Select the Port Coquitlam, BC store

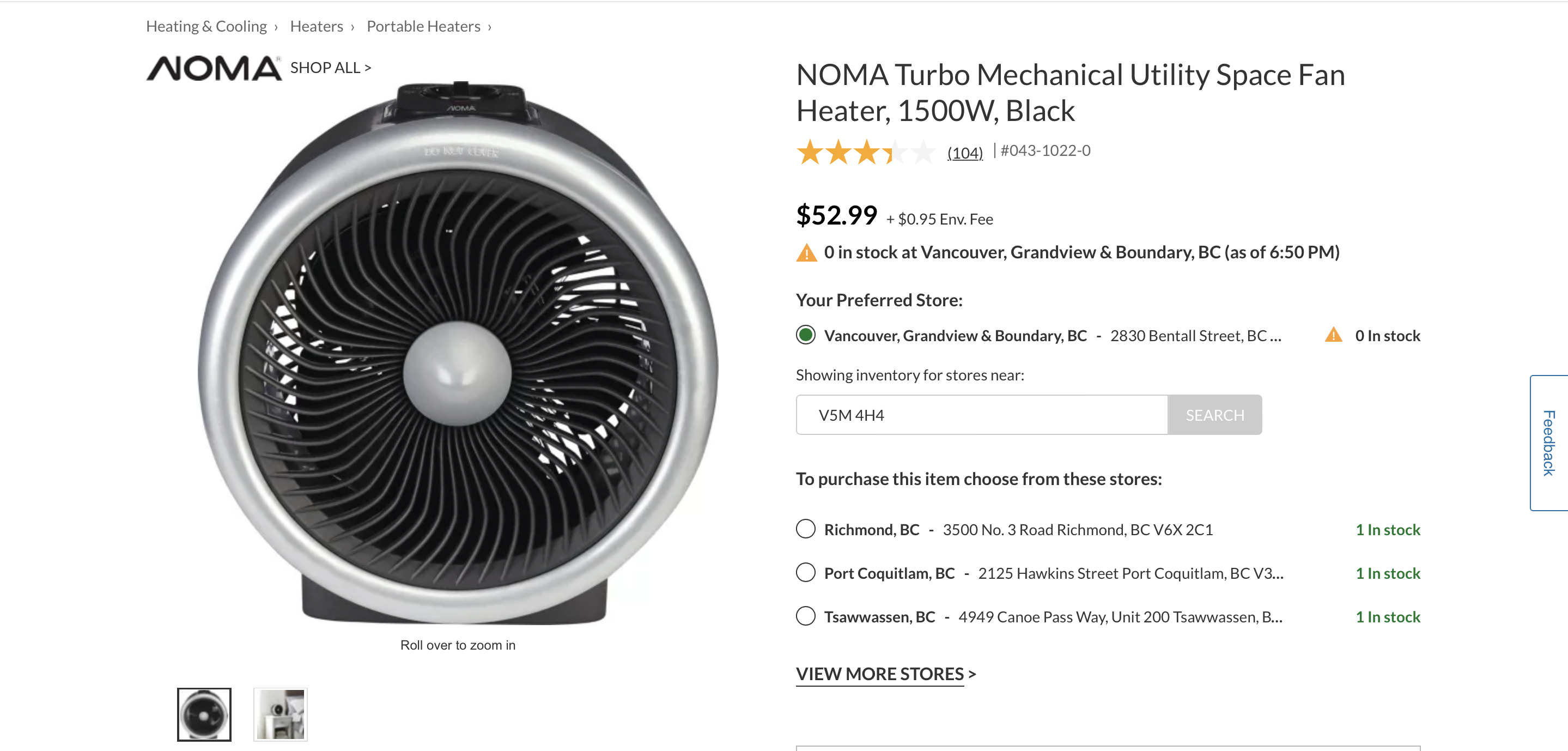[x=805, y=573]
